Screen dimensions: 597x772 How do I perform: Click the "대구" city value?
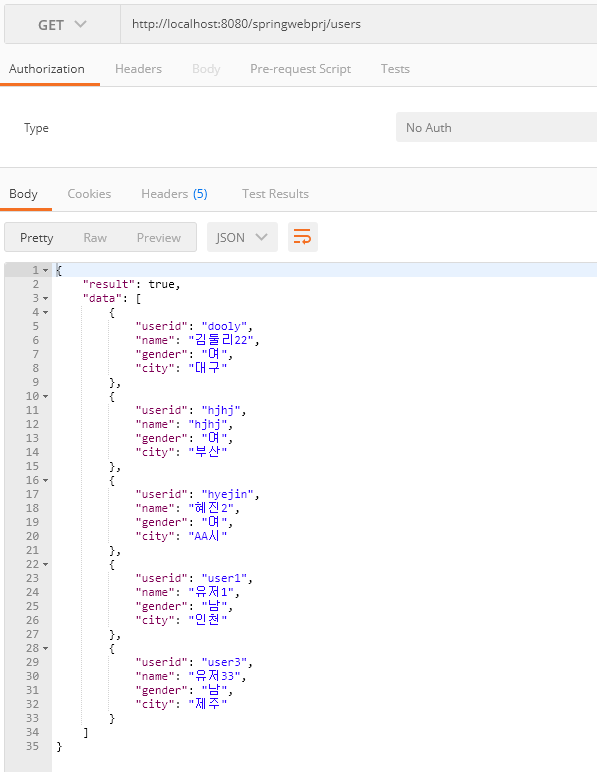tap(208, 368)
